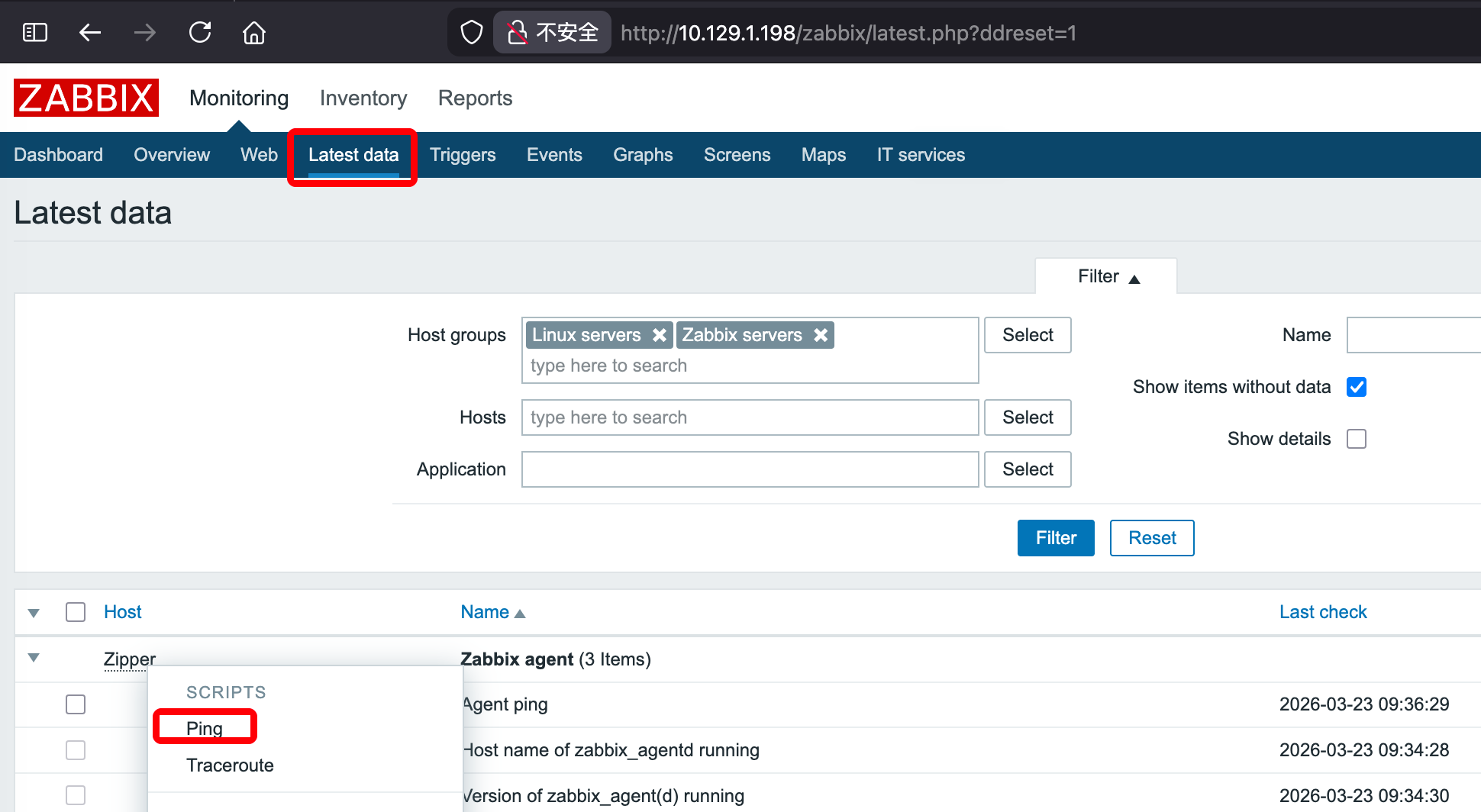Image resolution: width=1481 pixels, height=812 pixels.
Task: Check the Agent ping item checkbox
Action: (x=76, y=704)
